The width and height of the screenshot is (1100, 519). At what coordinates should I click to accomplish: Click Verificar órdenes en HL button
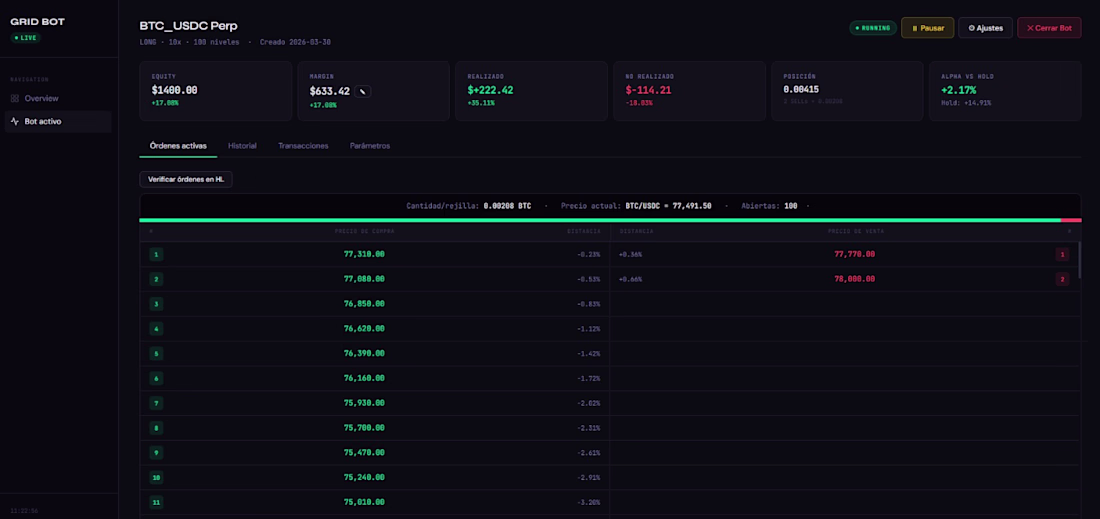(186, 180)
